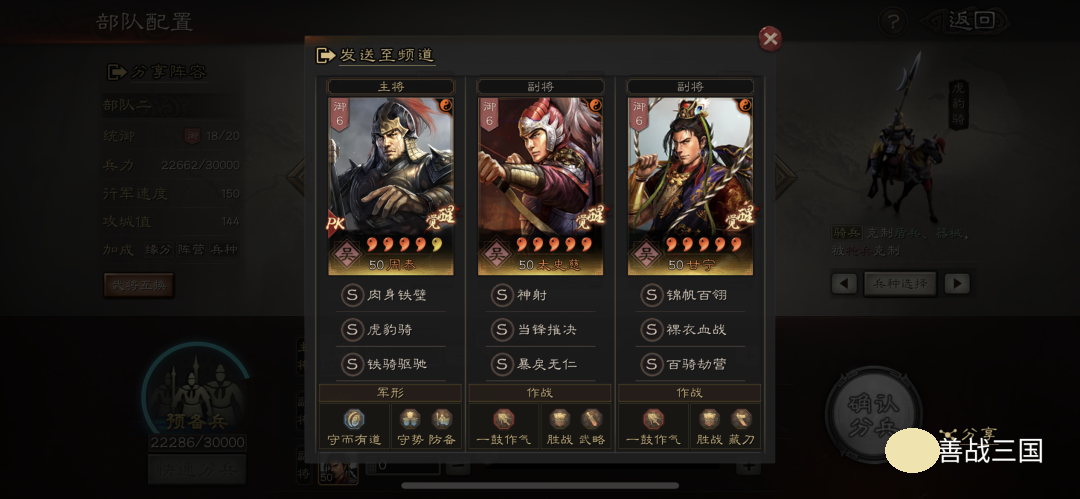Select the 周泰 general card
The height and width of the screenshot is (499, 1080).
[x=391, y=186]
